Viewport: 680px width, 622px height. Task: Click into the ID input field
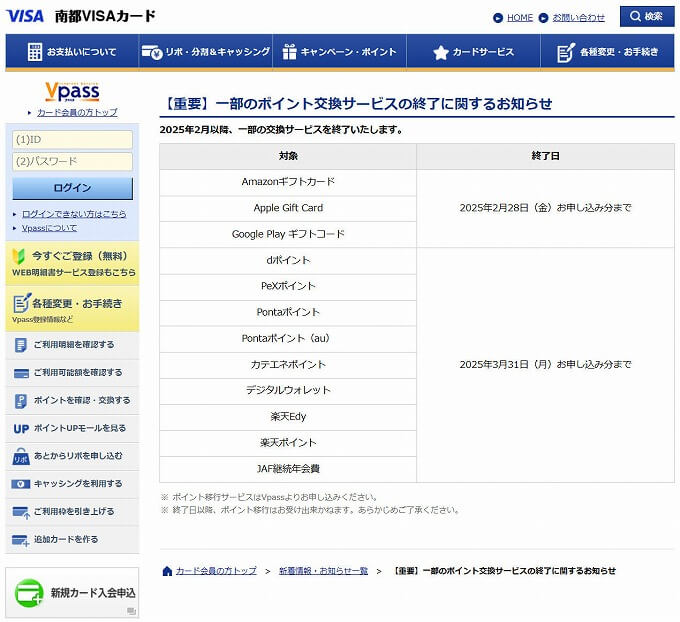[72, 140]
